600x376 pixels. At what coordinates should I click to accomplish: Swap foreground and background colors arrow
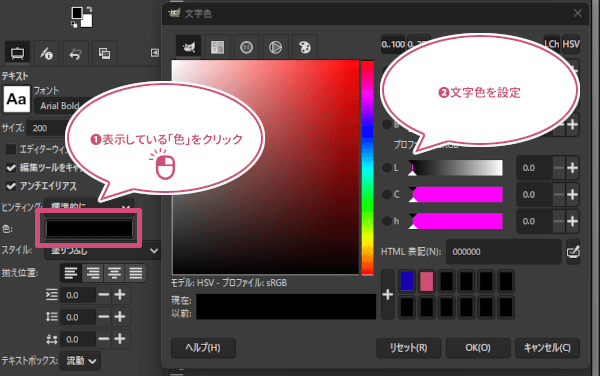pyautogui.click(x=89, y=10)
